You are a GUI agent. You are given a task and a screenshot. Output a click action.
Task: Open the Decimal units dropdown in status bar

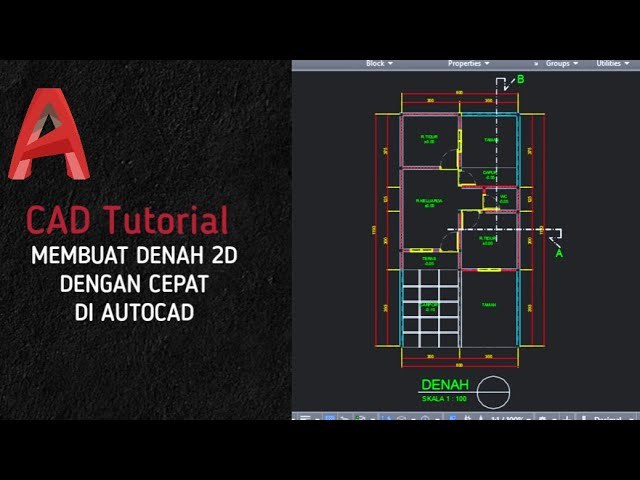(608, 417)
